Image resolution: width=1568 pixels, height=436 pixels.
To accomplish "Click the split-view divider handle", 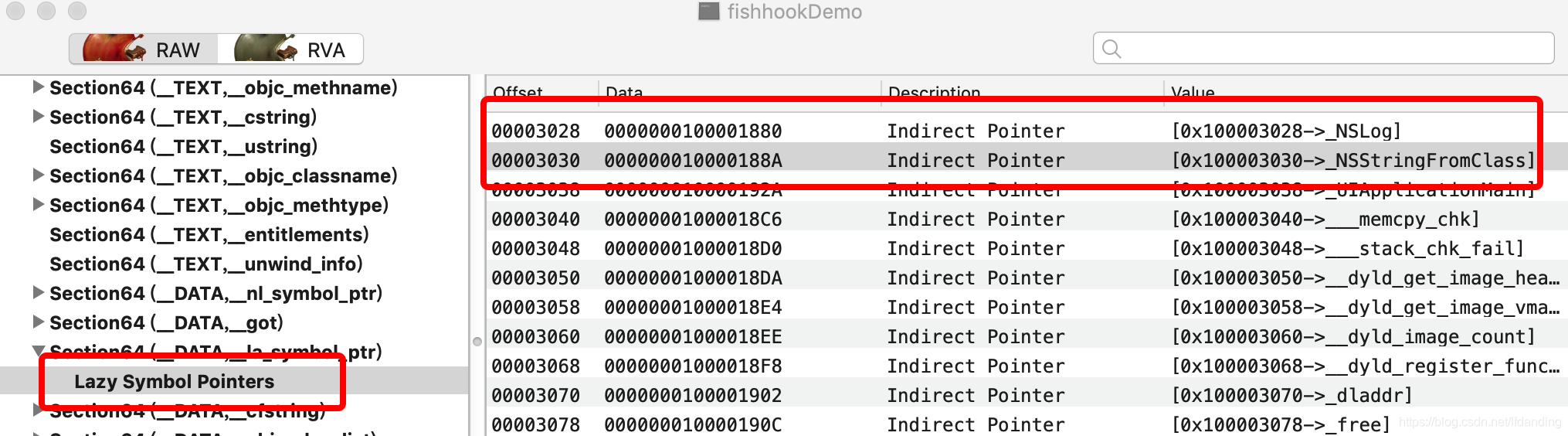I will coord(477,341).
